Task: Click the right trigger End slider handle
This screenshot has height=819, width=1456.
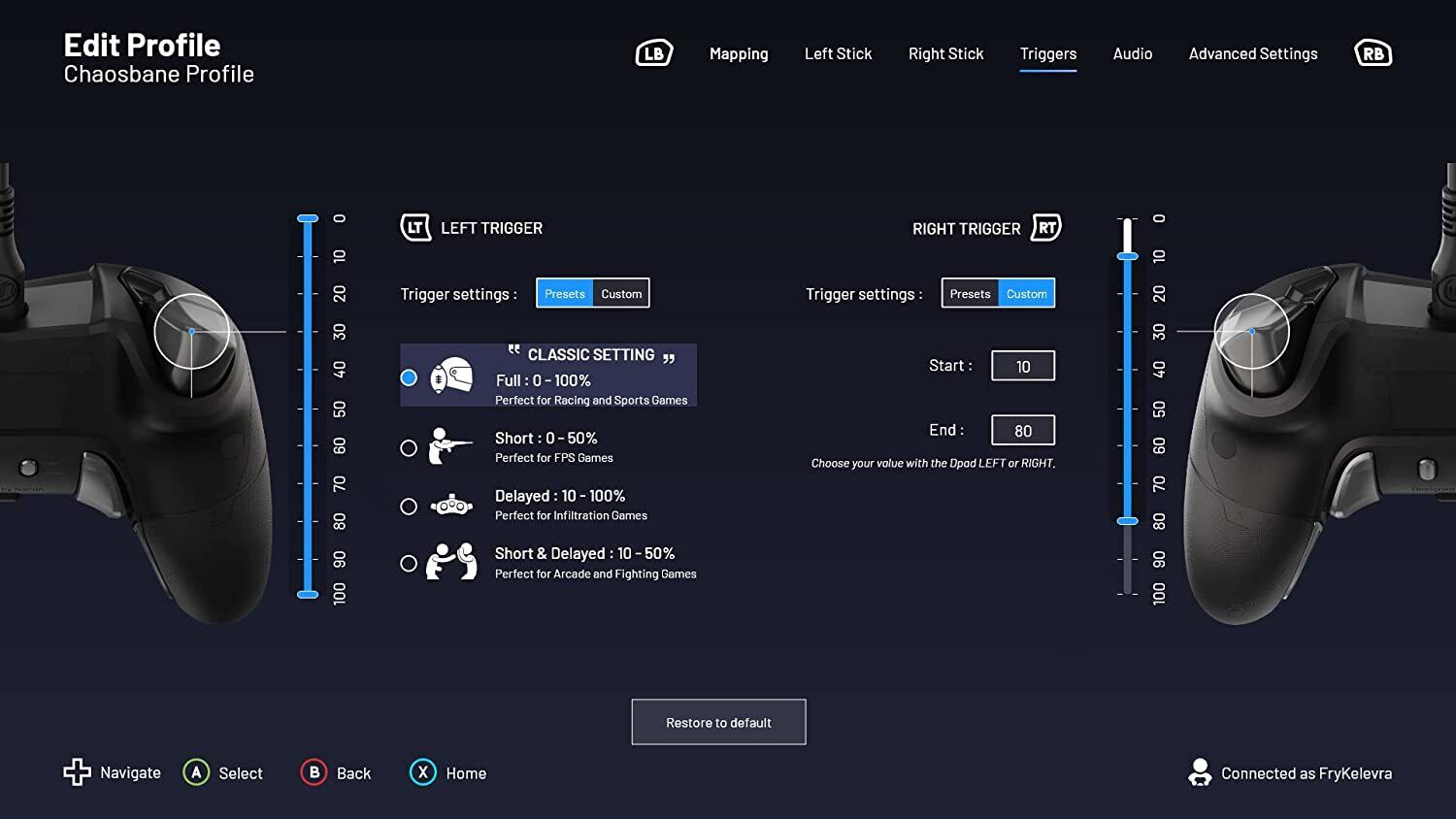Action: (1127, 521)
